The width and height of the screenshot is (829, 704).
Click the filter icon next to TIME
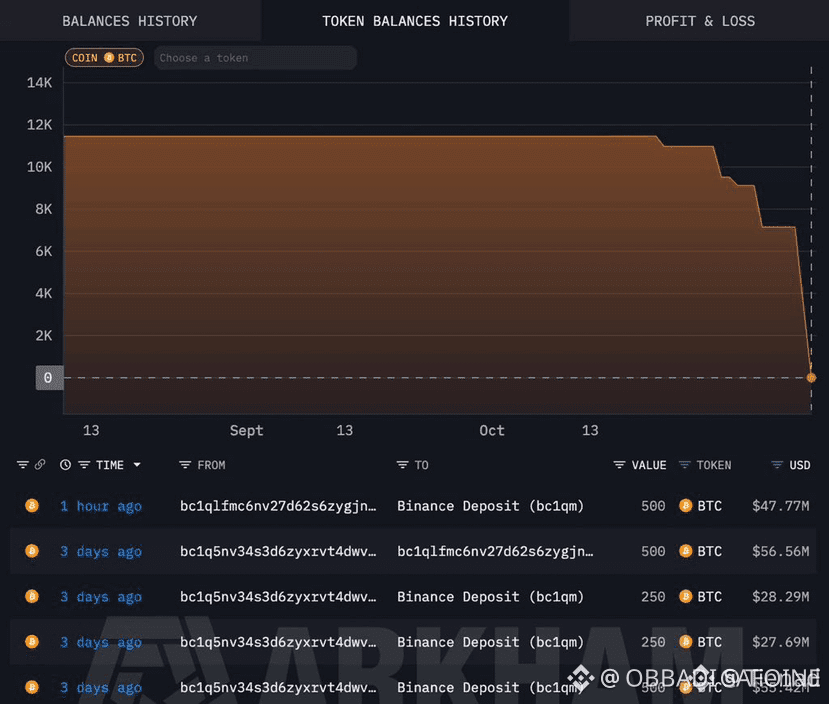(84, 465)
